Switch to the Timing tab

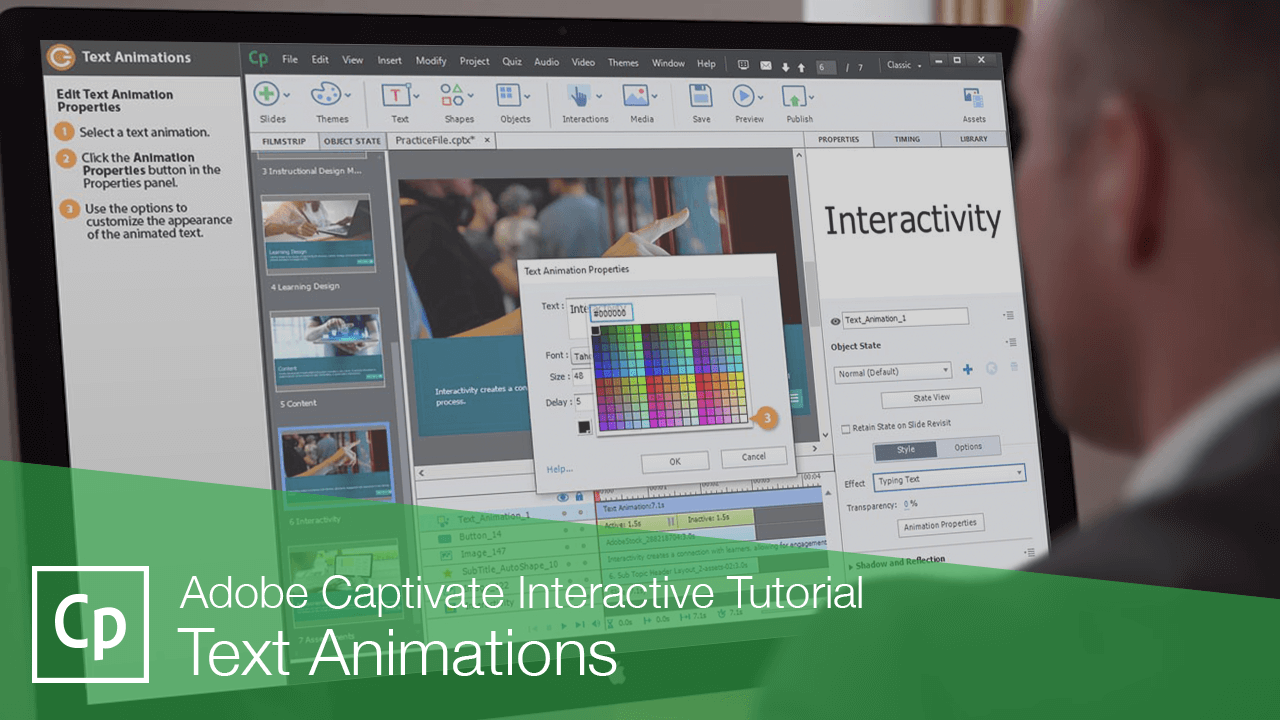point(906,139)
